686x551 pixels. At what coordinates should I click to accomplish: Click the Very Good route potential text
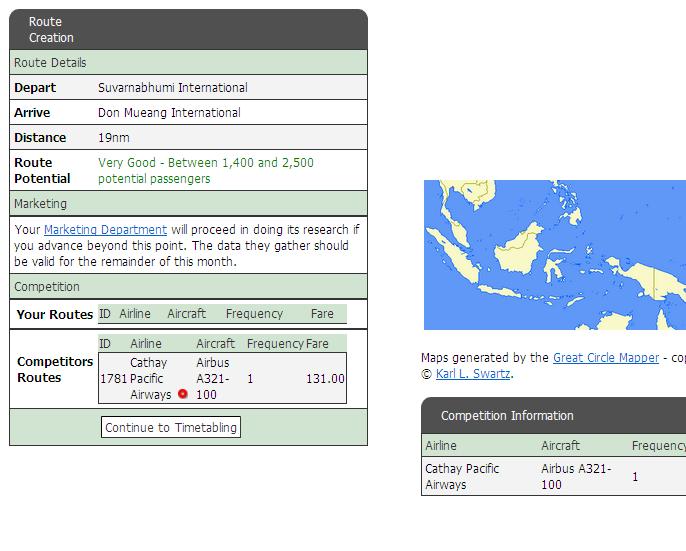click(x=206, y=171)
